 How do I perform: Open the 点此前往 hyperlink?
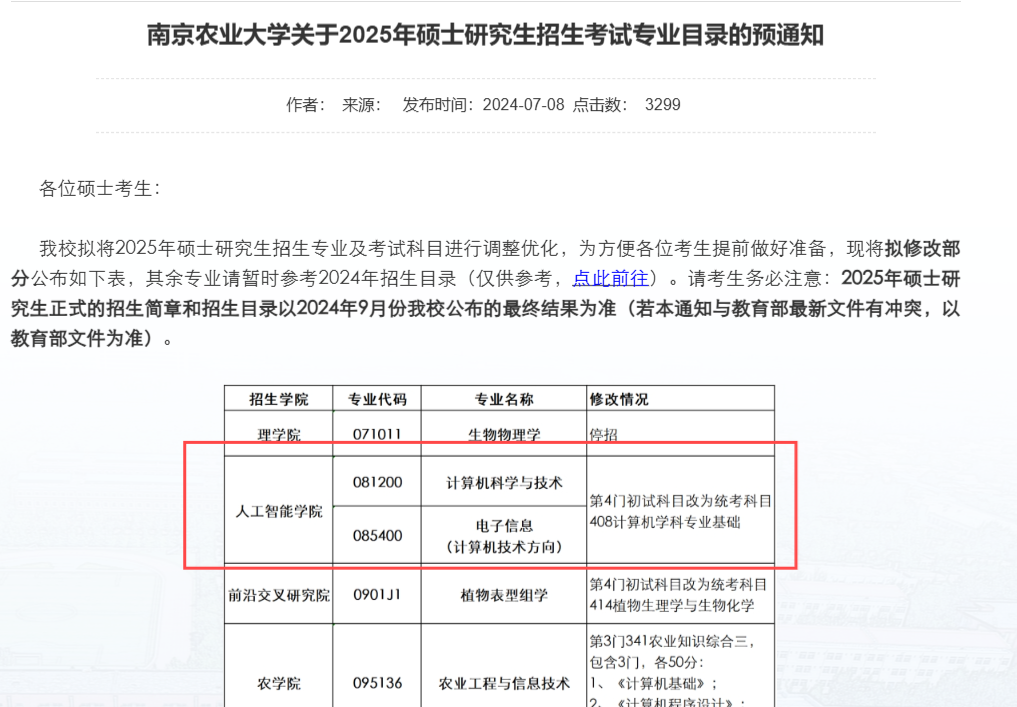[x=610, y=278]
